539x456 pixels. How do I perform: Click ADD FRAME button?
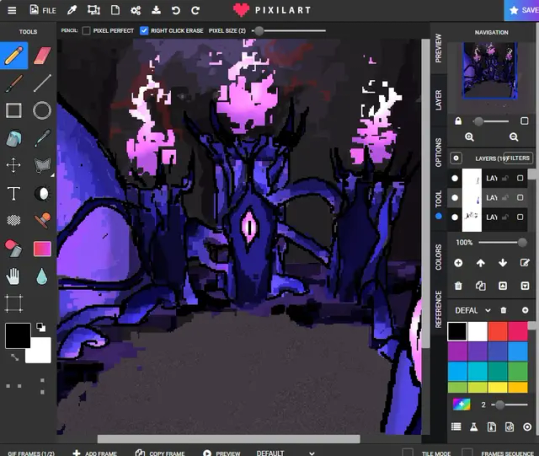click(x=95, y=453)
